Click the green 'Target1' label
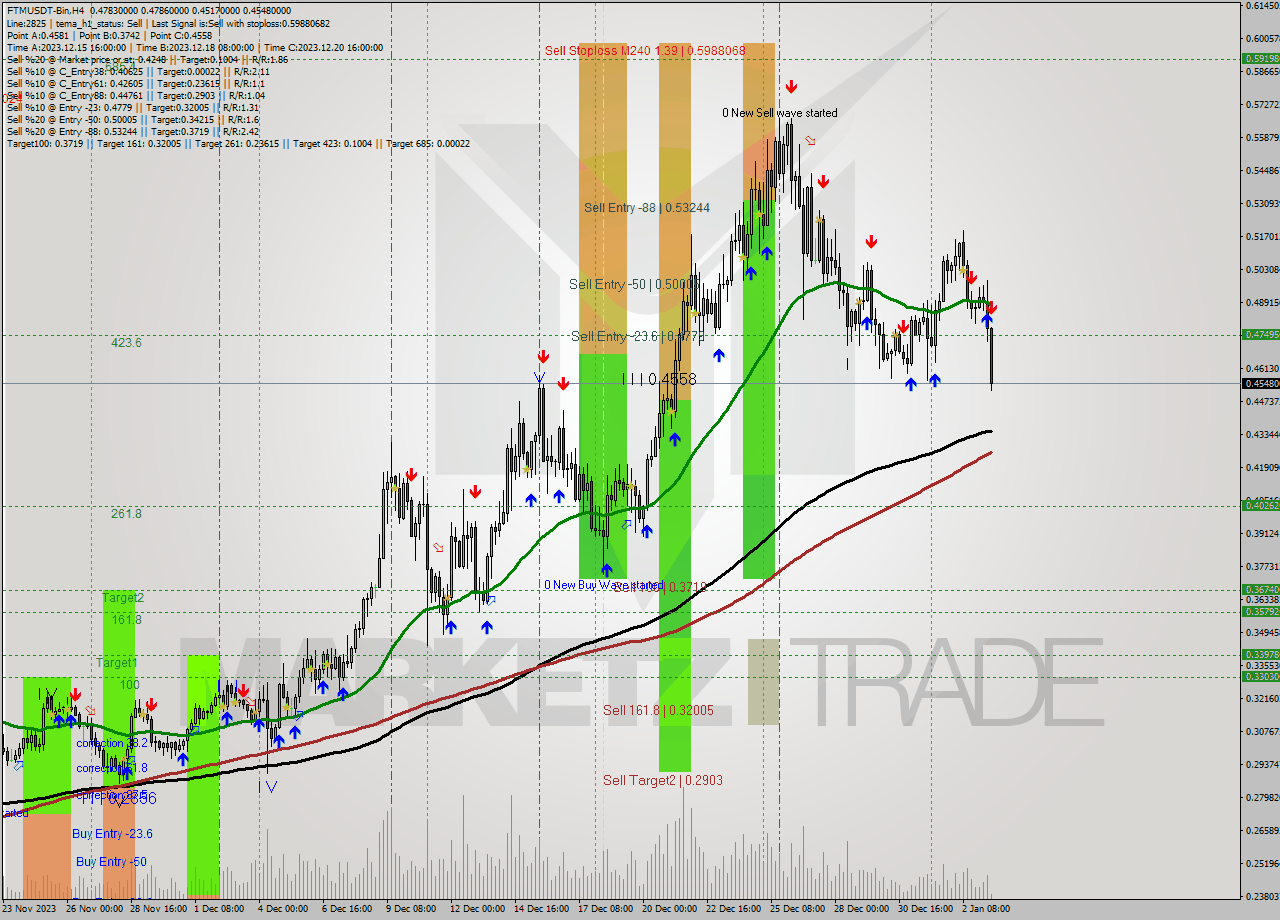The height and width of the screenshot is (920, 1280). click(x=117, y=662)
